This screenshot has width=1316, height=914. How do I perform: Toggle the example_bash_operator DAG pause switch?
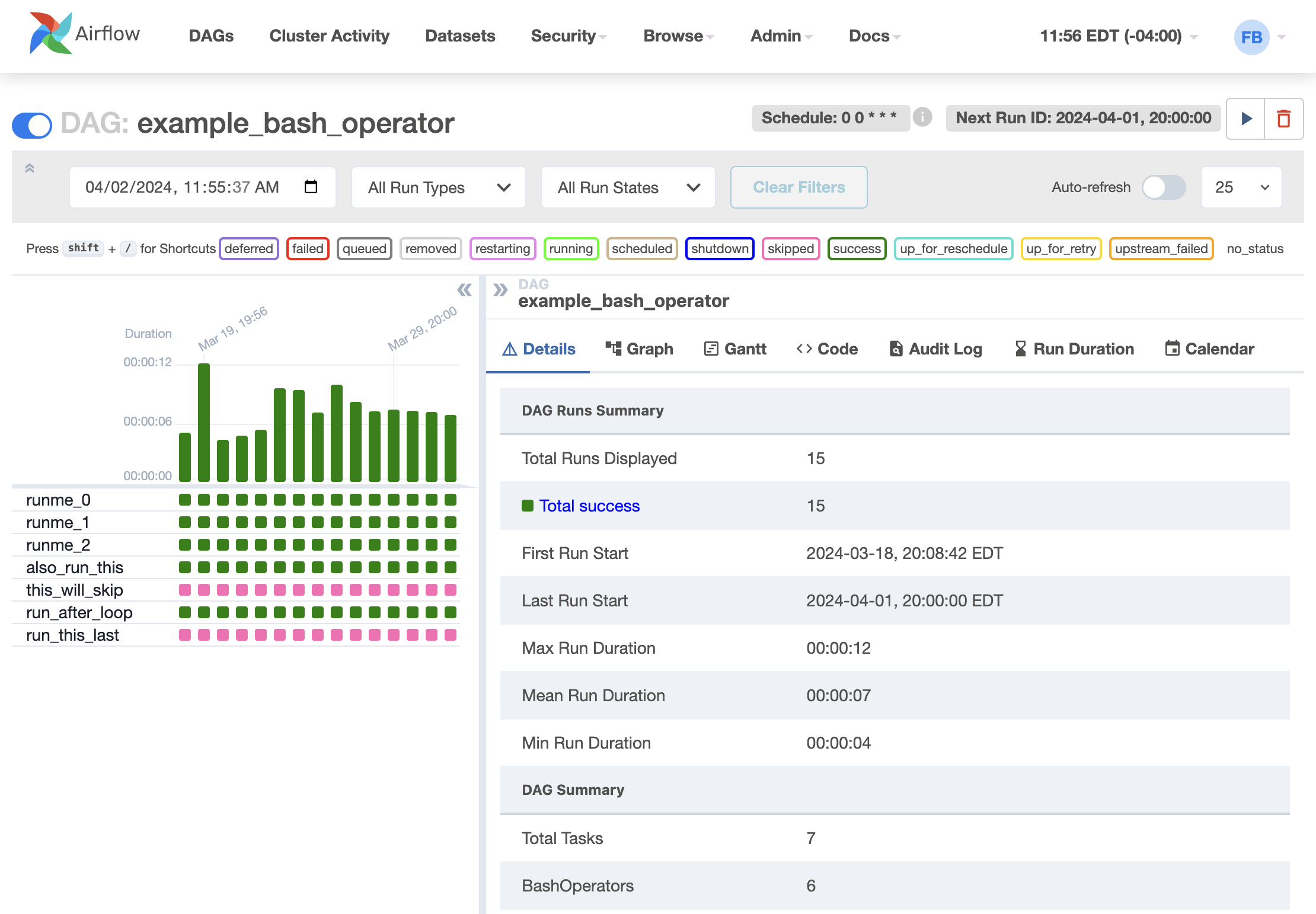[32, 124]
